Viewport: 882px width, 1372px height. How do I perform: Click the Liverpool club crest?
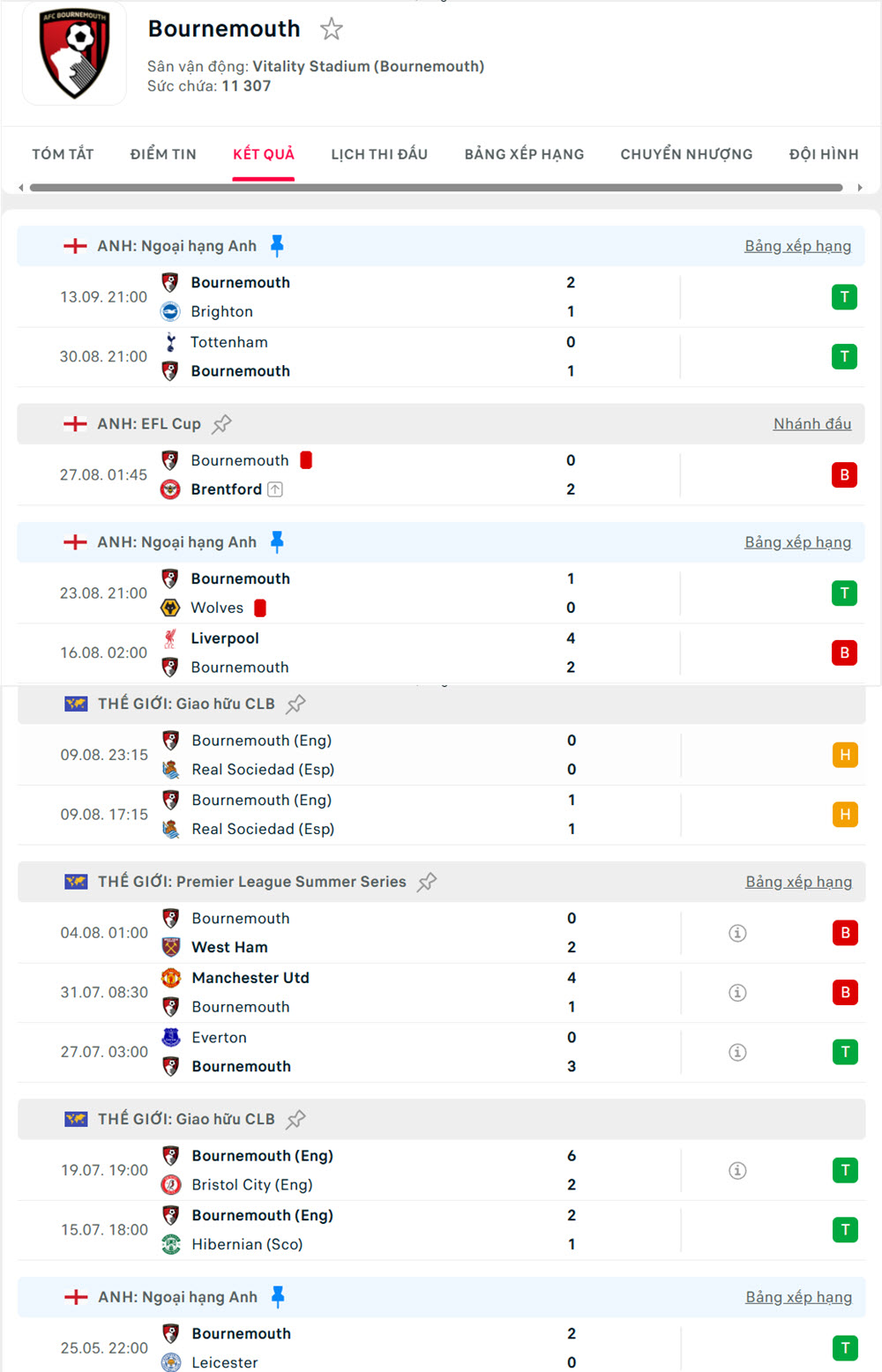tap(171, 638)
